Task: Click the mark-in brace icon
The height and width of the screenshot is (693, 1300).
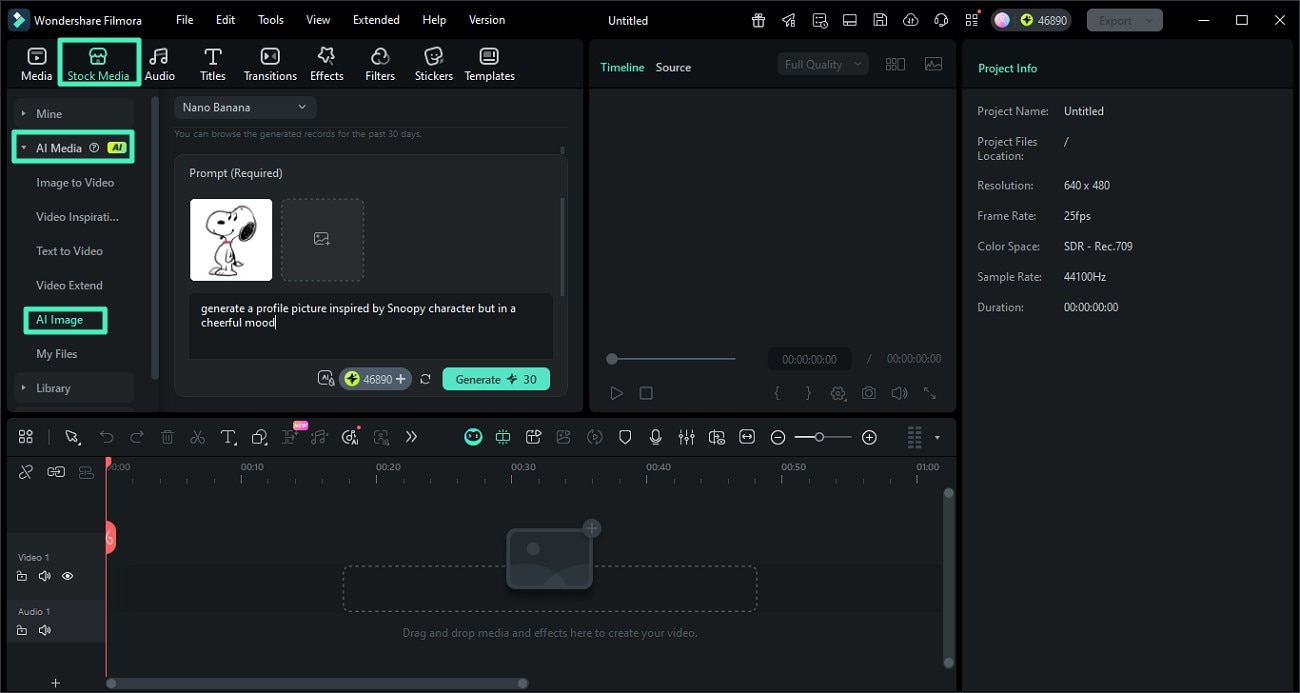Action: pyautogui.click(x=777, y=393)
